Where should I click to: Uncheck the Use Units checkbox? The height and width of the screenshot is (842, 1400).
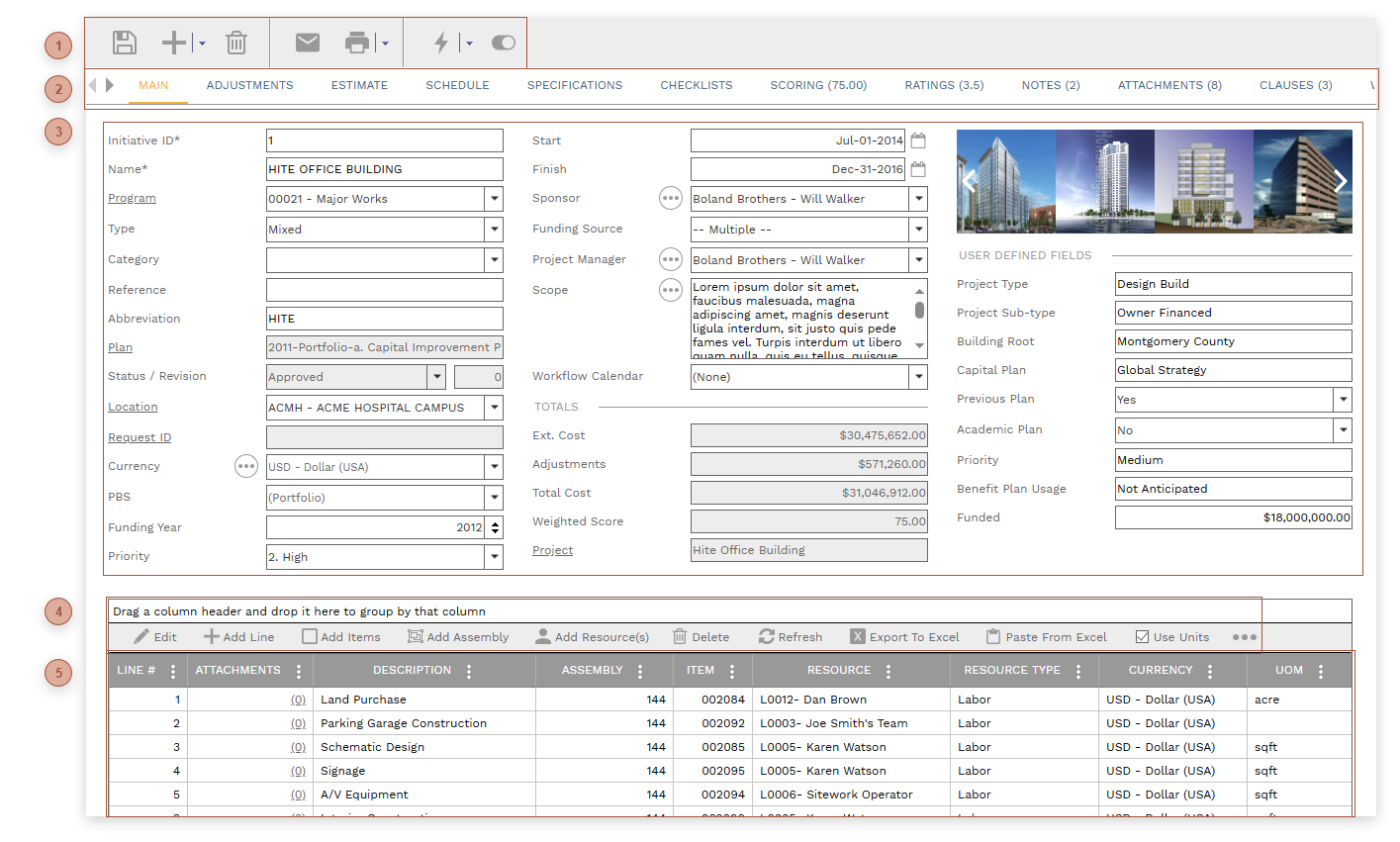[1142, 637]
